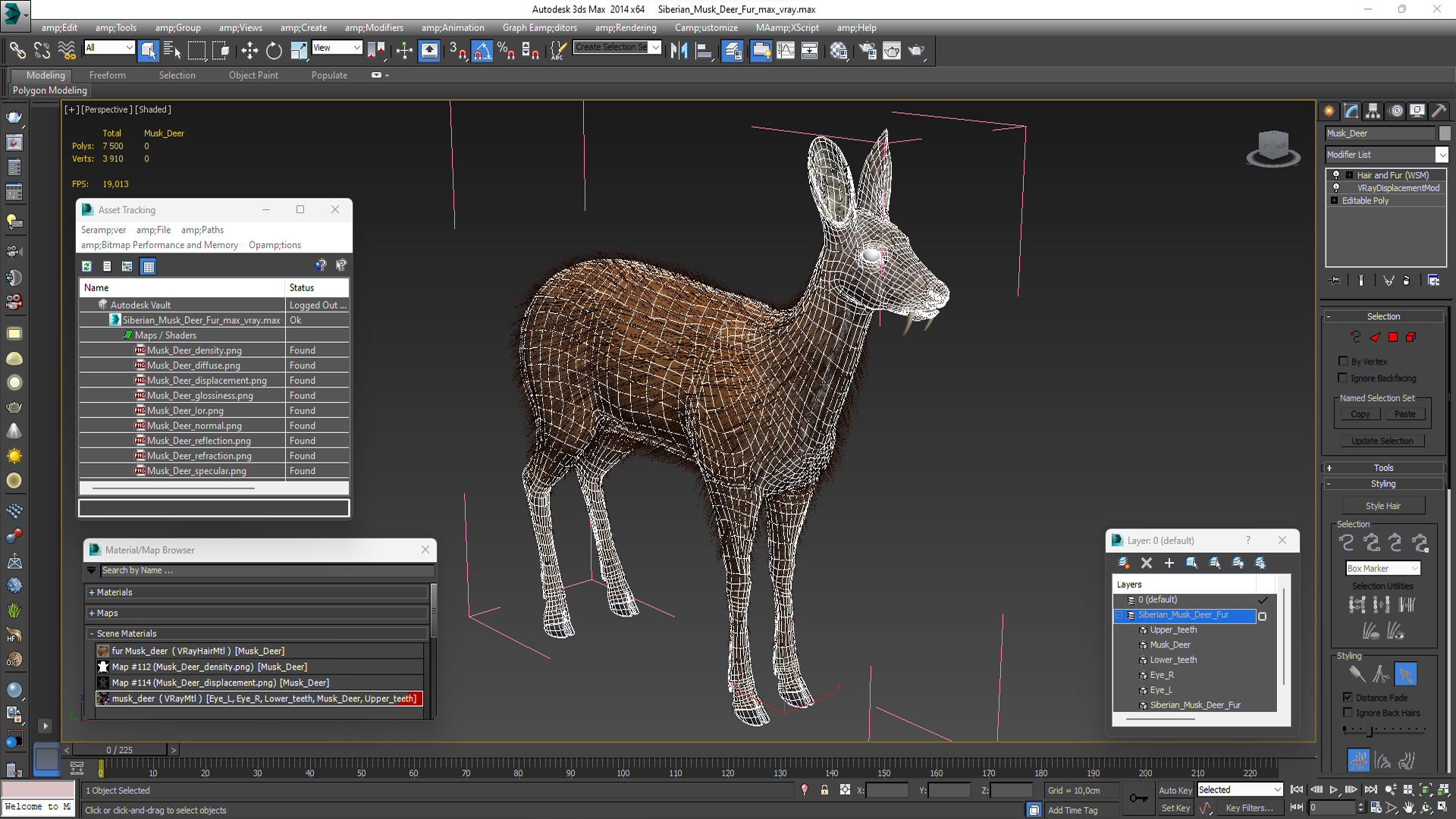Click Play Animation button
Viewport: 1456px width, 819px height.
1334,789
